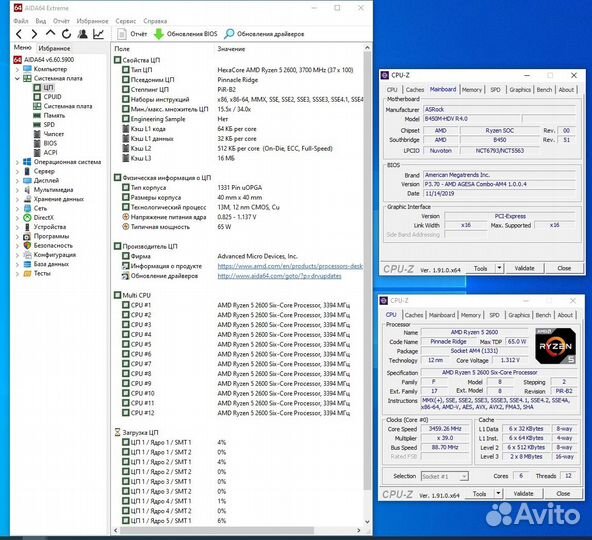Click Обновления драйверов toolbar button
Image resolution: width=592 pixels, height=540 pixels.
click(264, 34)
